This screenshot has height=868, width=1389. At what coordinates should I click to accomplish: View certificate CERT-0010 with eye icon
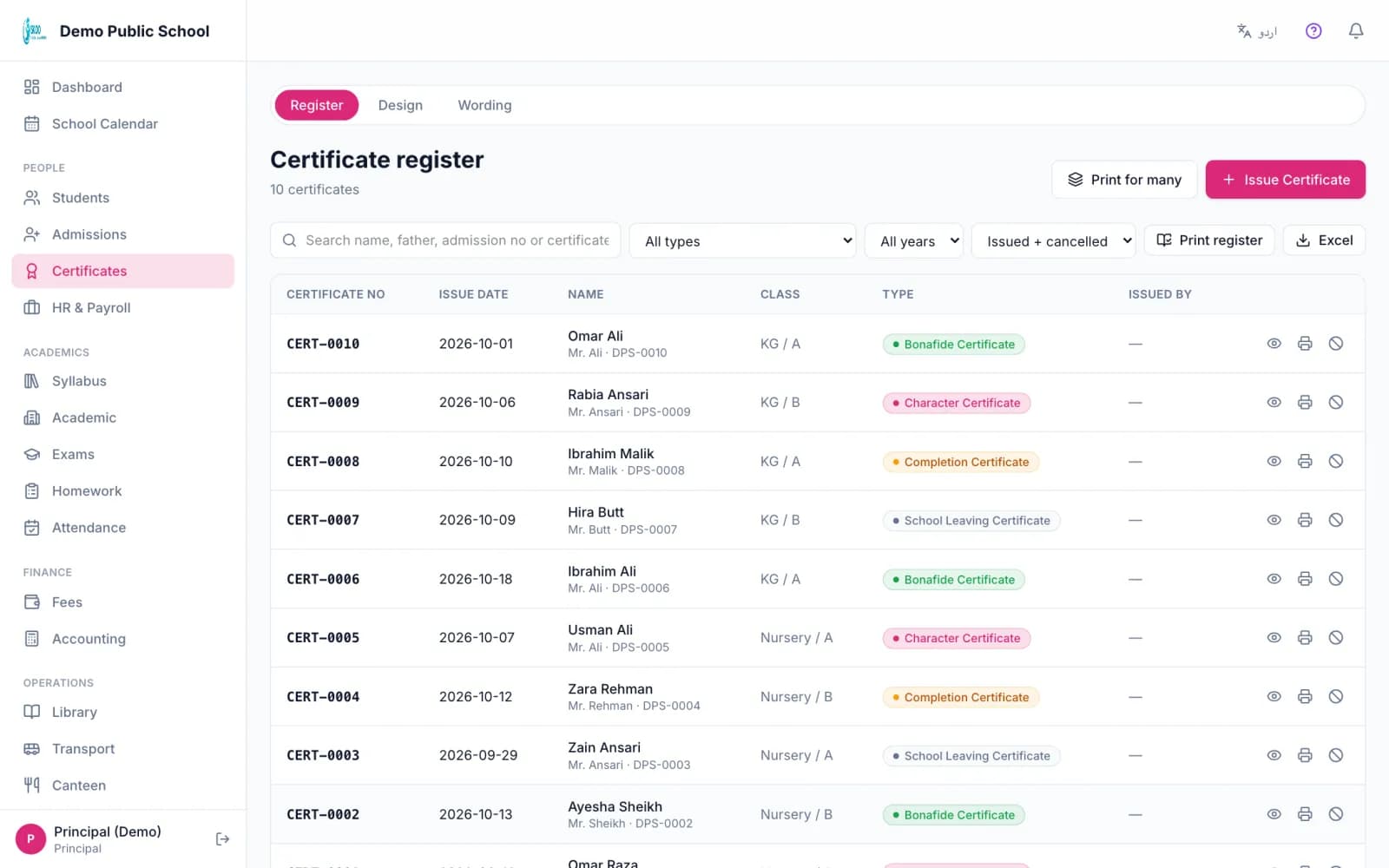[1274, 344]
